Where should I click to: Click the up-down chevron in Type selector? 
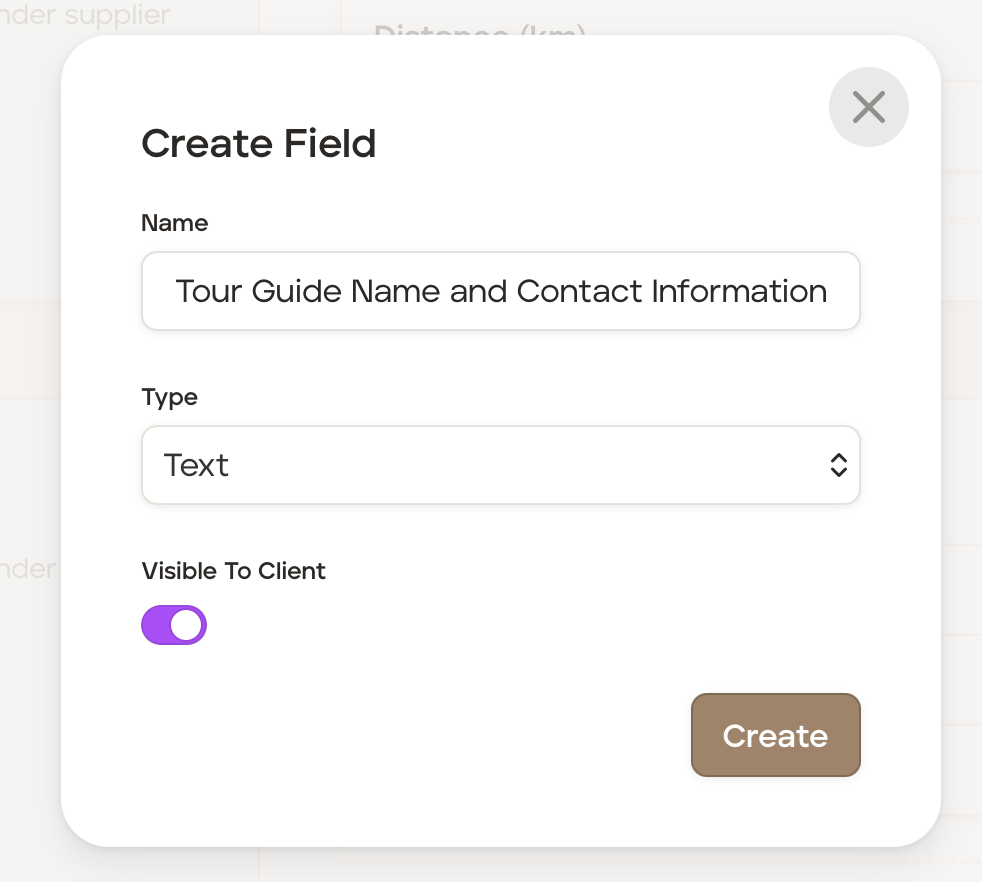pyautogui.click(x=838, y=465)
